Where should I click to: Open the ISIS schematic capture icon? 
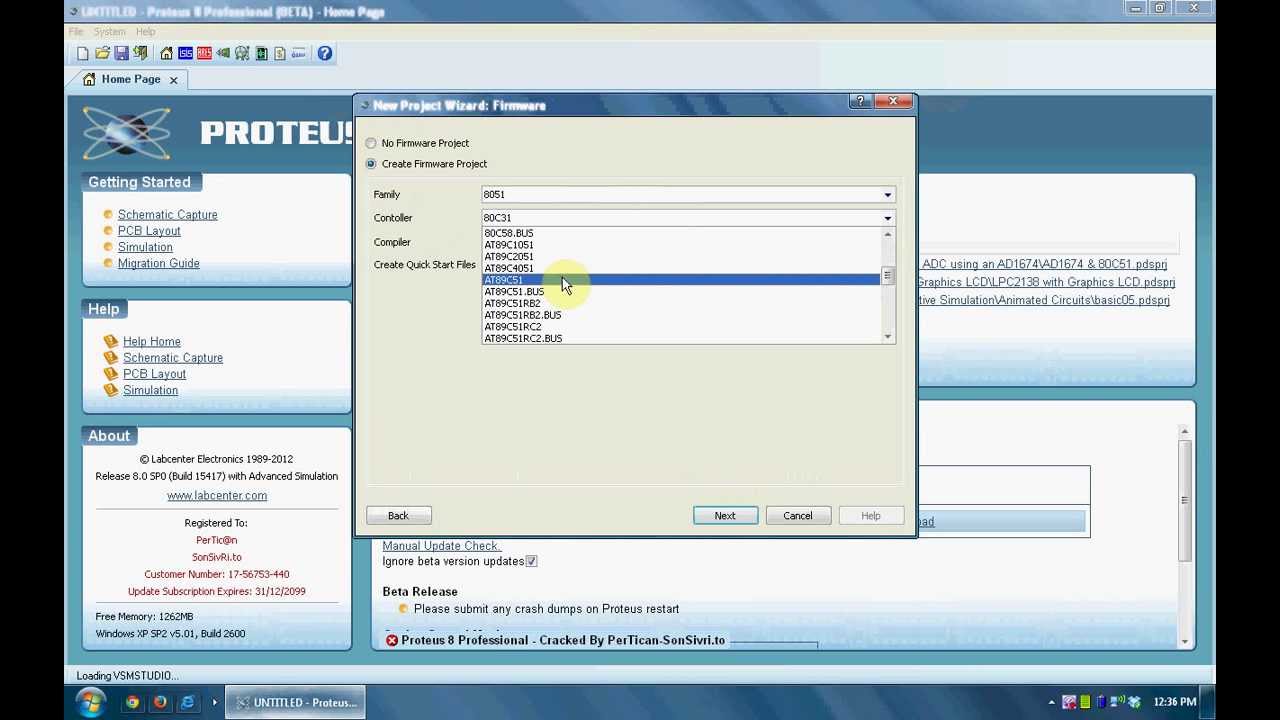click(x=185, y=53)
